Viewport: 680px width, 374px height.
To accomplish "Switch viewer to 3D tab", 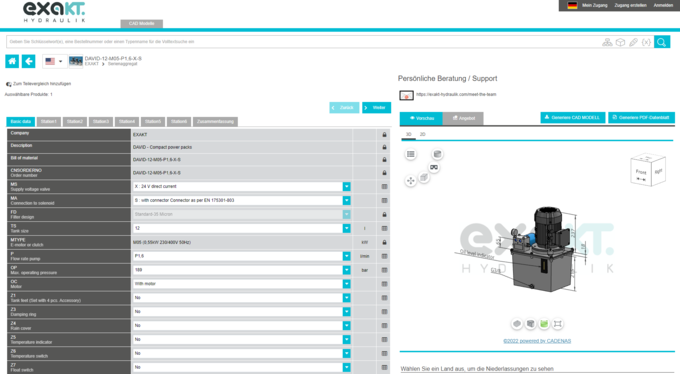I will coord(408,135).
